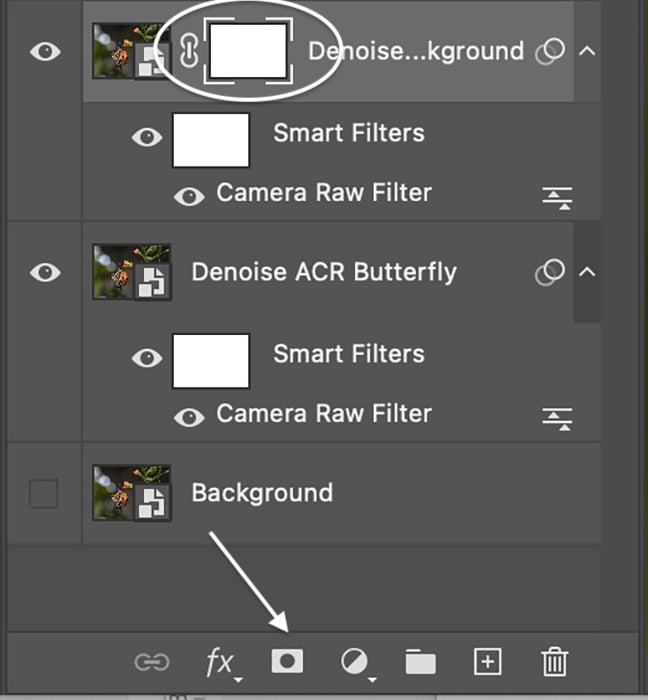Click Camera Raw Filter text under Denoise...kground
Screen dimensions: 648x700
324,193
